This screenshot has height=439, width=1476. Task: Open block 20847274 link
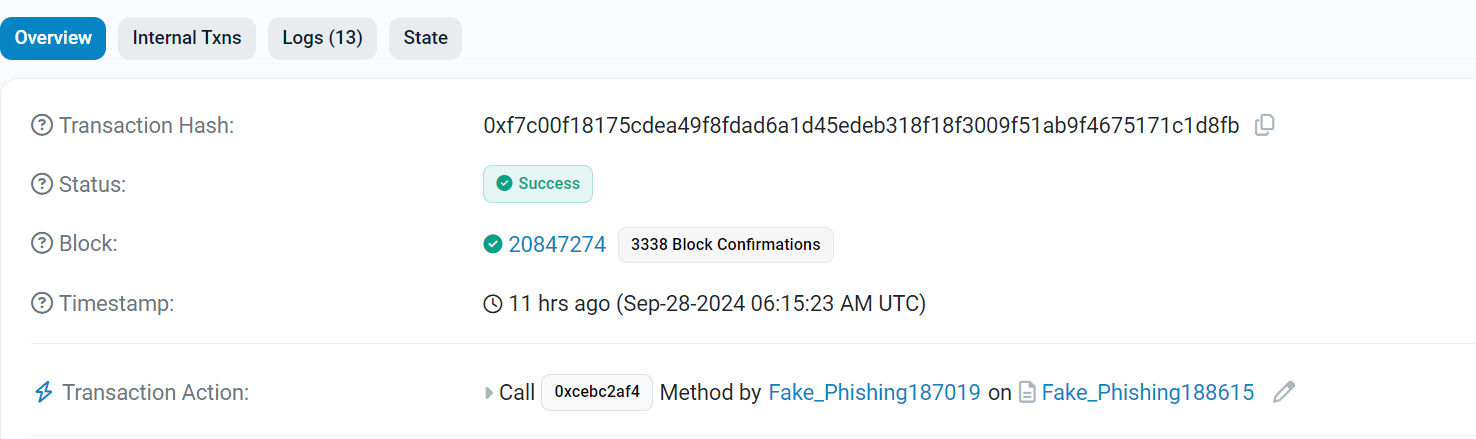[x=557, y=244]
